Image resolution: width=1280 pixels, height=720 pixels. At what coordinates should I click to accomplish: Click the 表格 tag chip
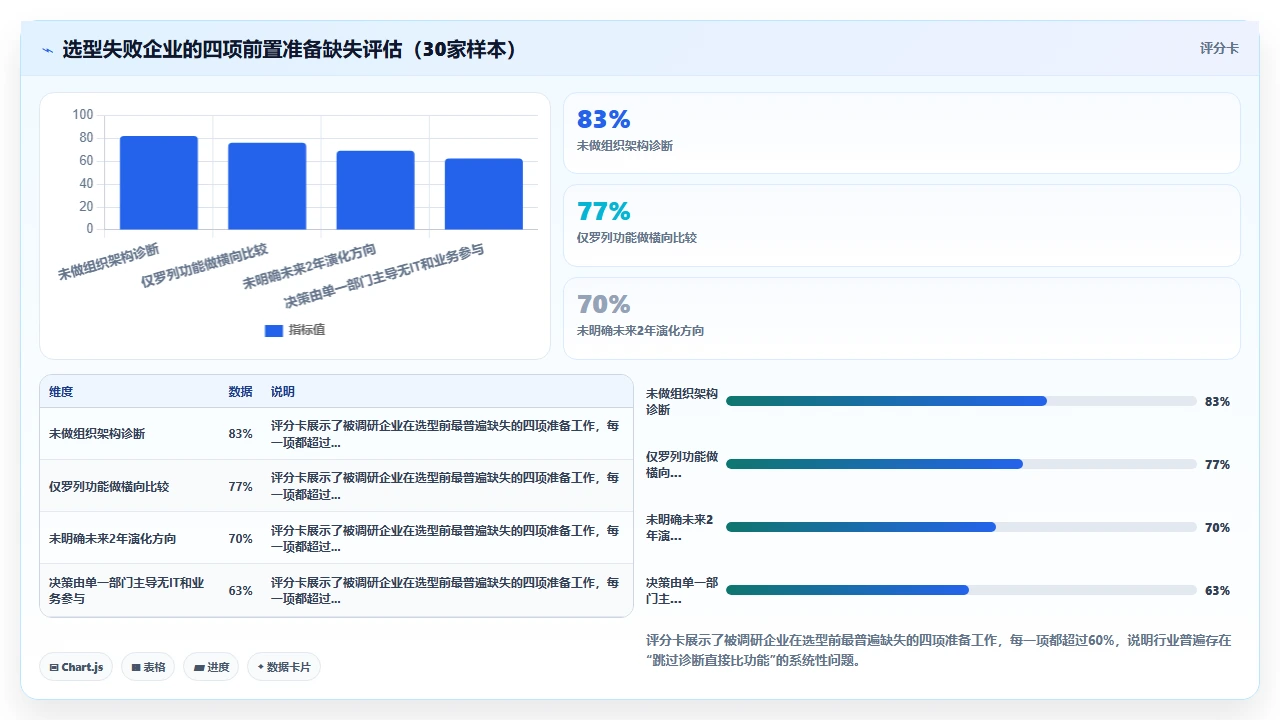[148, 667]
